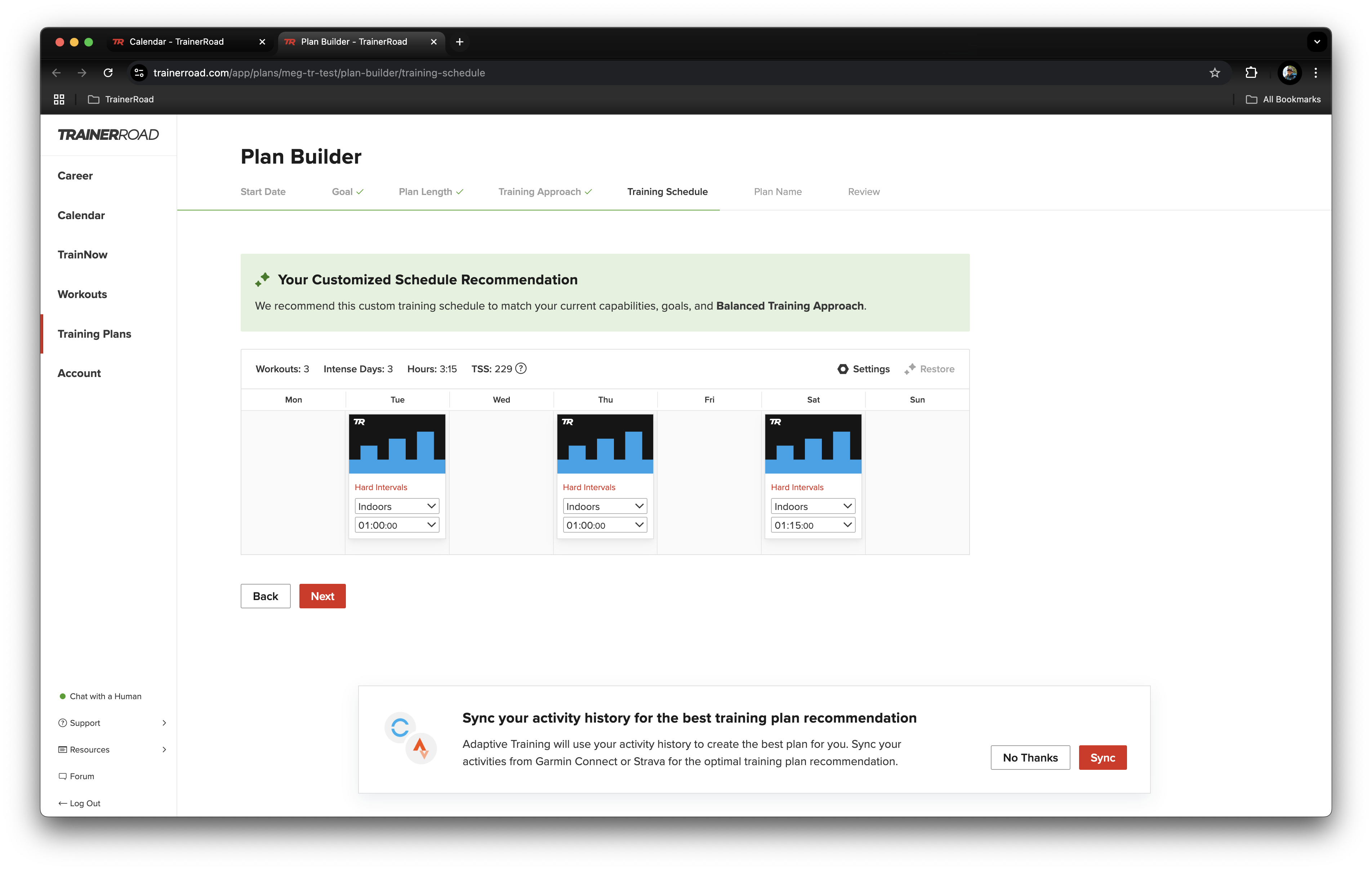The image size is (1372, 870).
Task: Open browser extensions puzzle icon
Action: pyautogui.click(x=1251, y=73)
